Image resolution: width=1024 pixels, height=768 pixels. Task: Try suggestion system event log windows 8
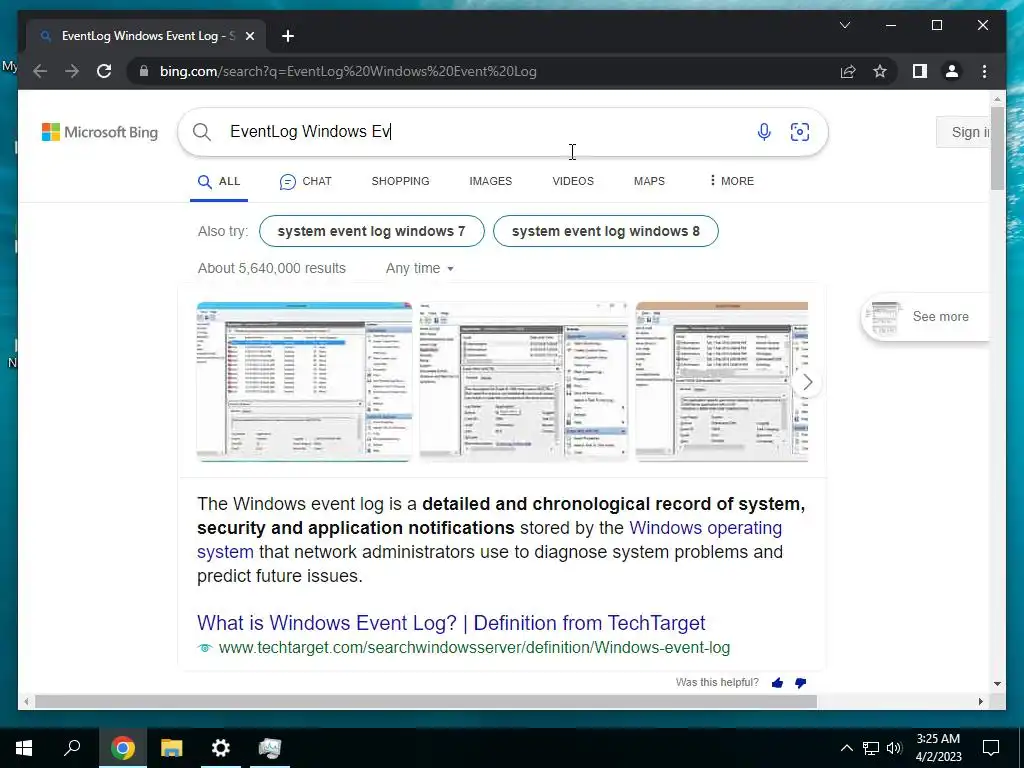[605, 231]
